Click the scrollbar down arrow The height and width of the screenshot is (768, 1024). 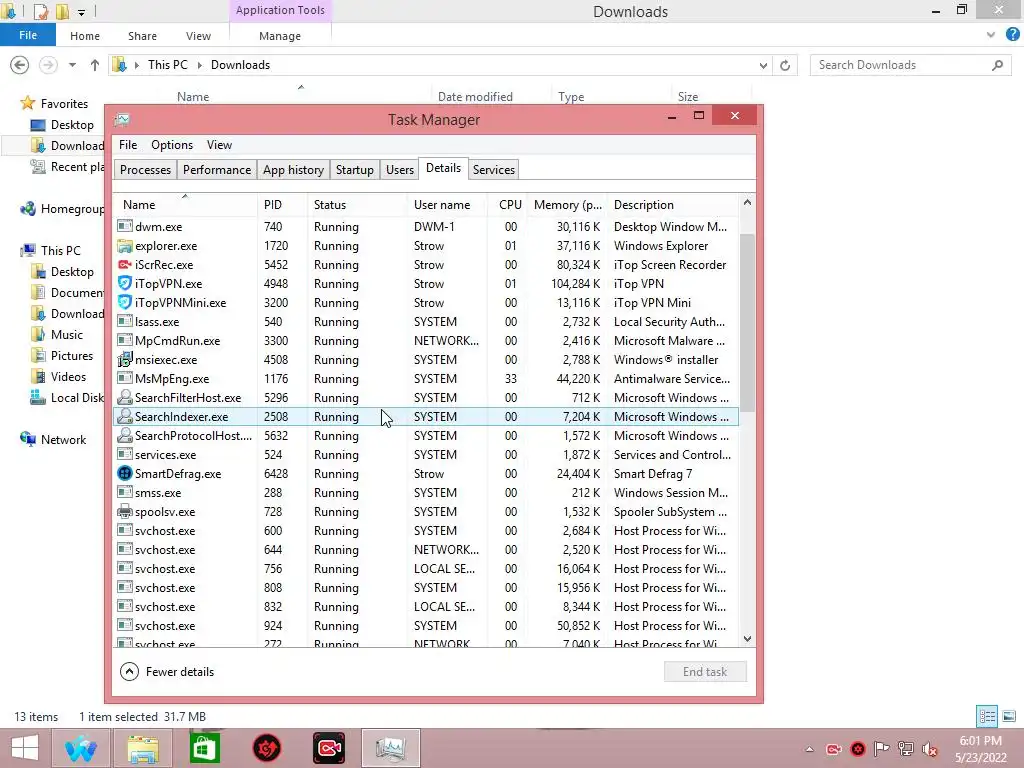pos(747,639)
